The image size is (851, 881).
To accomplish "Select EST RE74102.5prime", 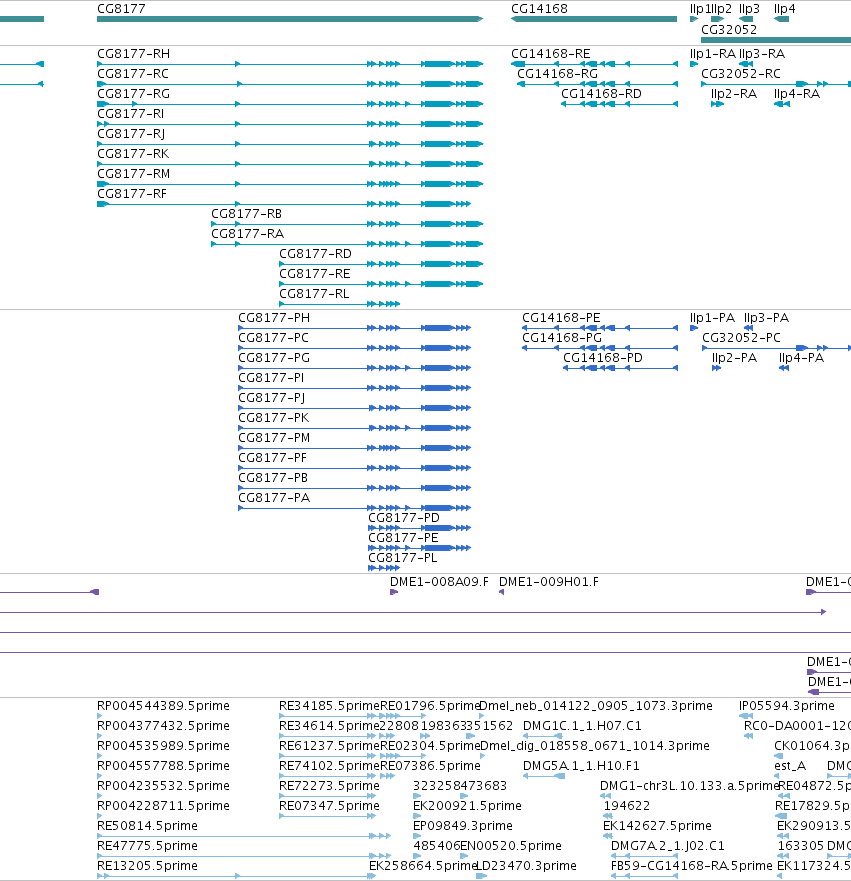I will coord(330,766).
